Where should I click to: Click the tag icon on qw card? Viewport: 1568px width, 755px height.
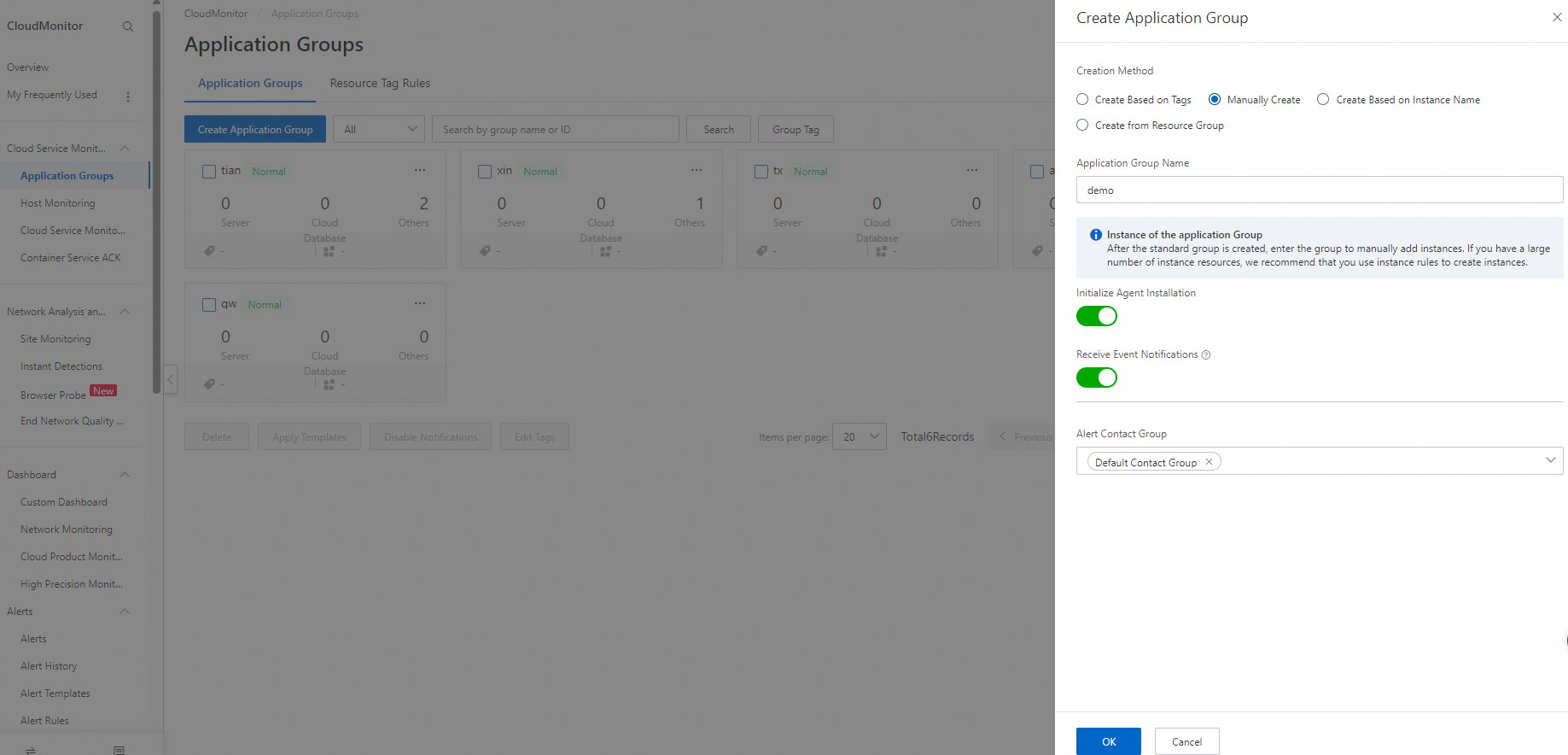209,384
